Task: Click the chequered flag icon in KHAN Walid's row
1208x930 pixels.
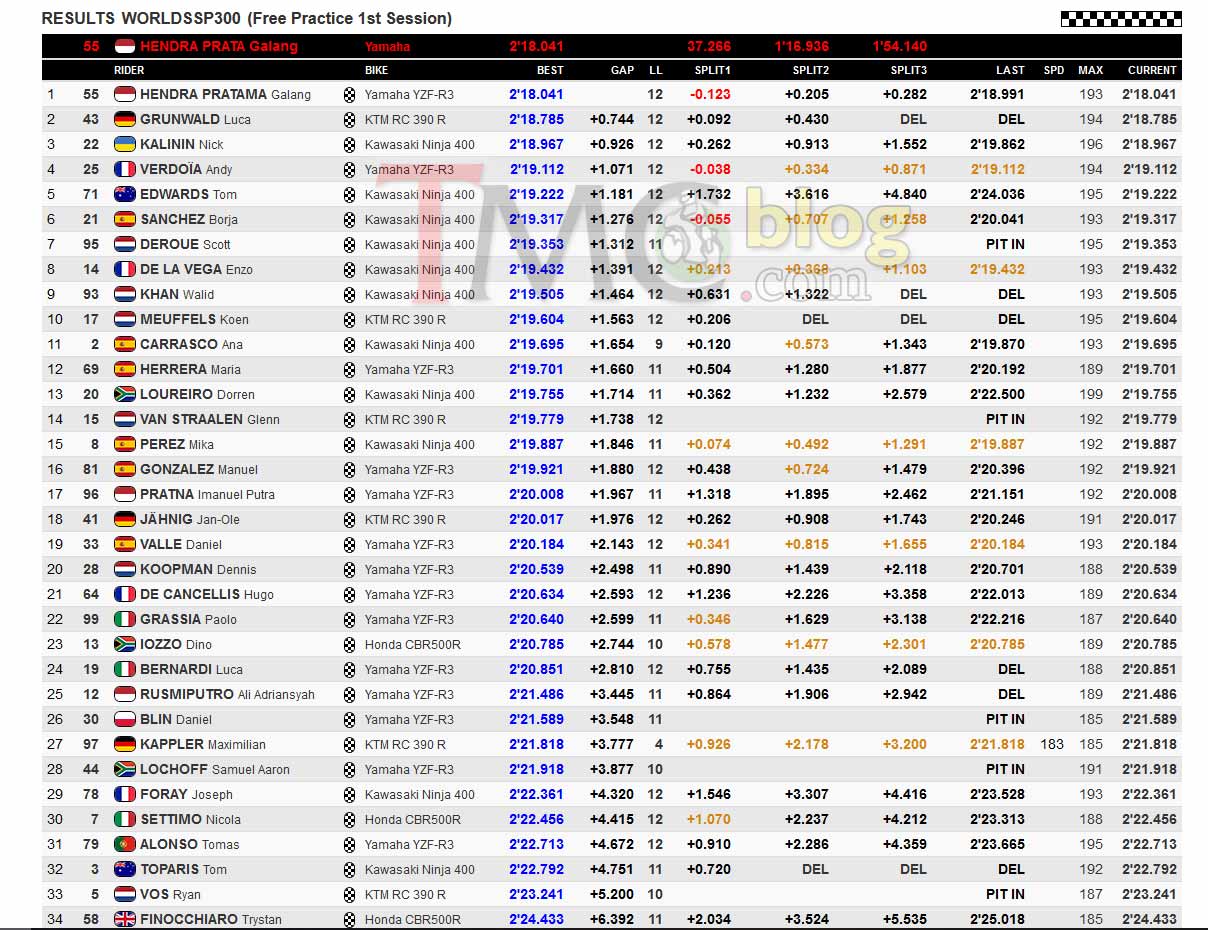Action: [349, 294]
